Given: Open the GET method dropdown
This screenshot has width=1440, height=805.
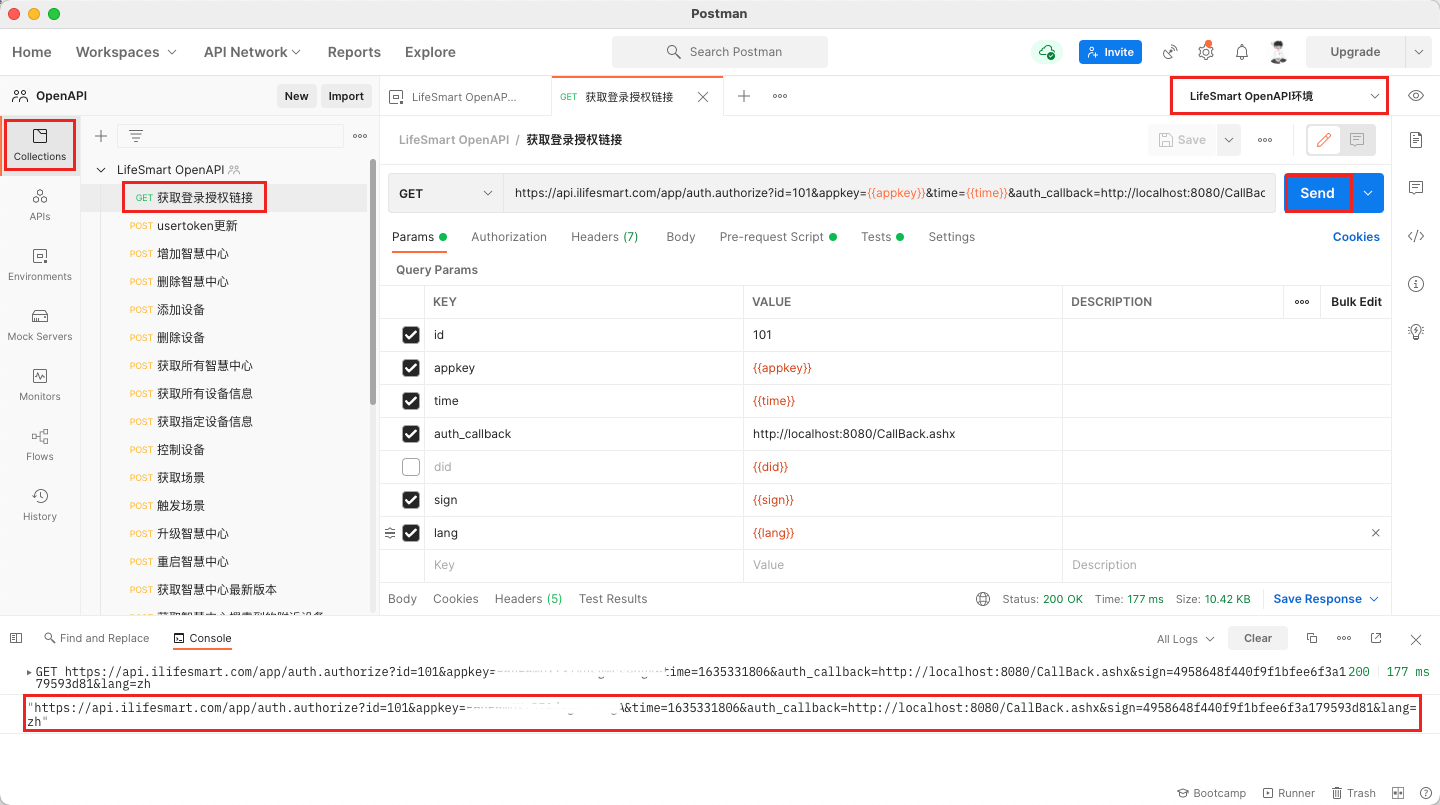Looking at the screenshot, I should tap(446, 193).
